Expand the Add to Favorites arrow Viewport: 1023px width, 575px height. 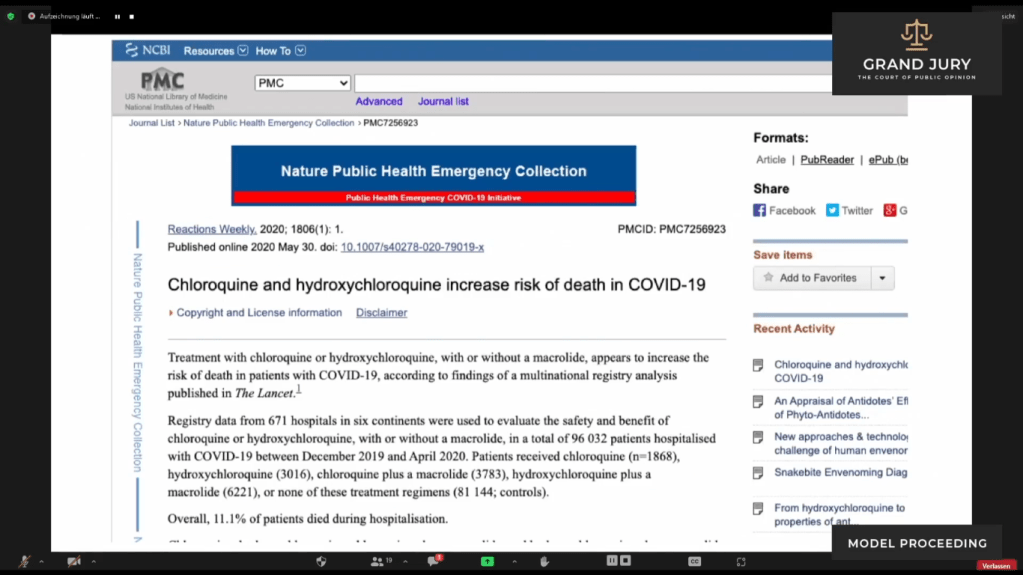882,278
